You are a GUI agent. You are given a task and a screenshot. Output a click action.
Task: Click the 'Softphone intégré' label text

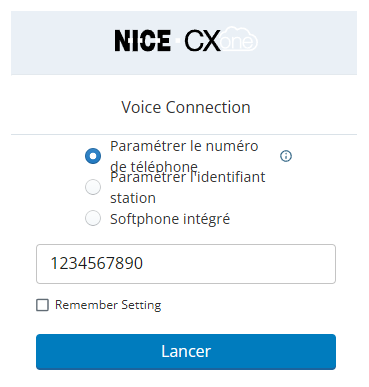pyautogui.click(x=170, y=219)
